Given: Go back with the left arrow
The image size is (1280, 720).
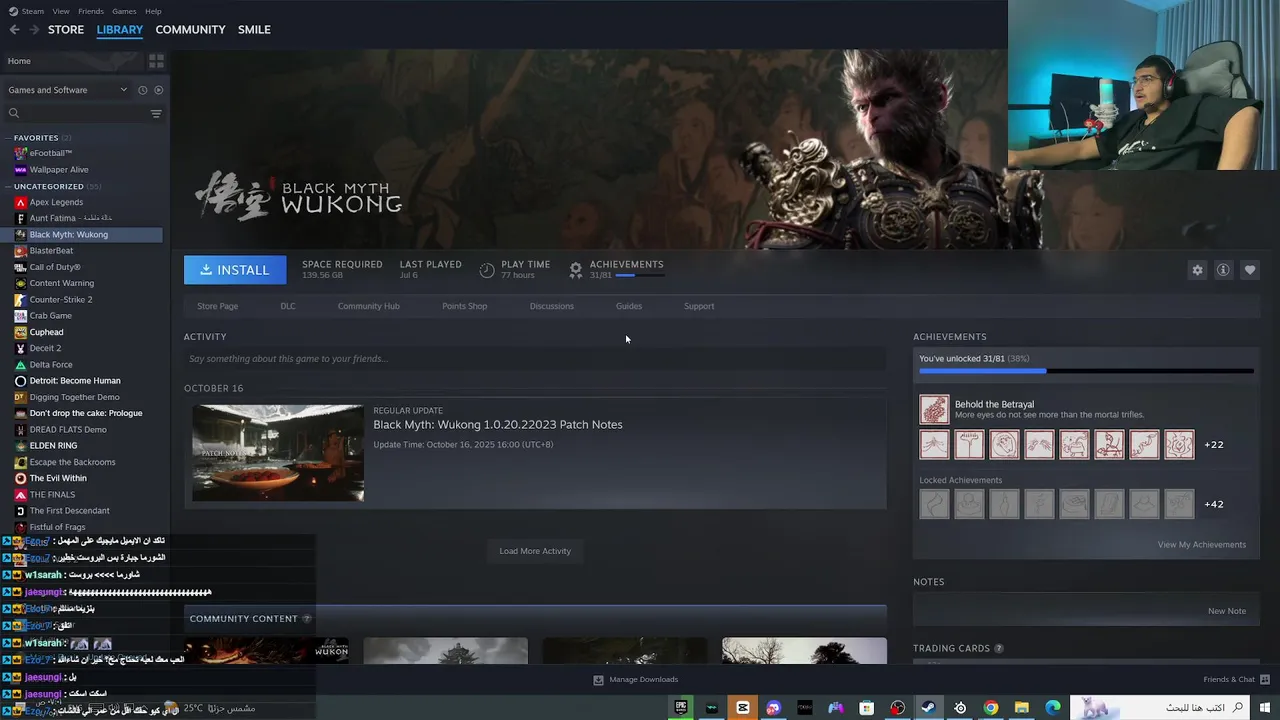Looking at the screenshot, I should click(x=14, y=29).
